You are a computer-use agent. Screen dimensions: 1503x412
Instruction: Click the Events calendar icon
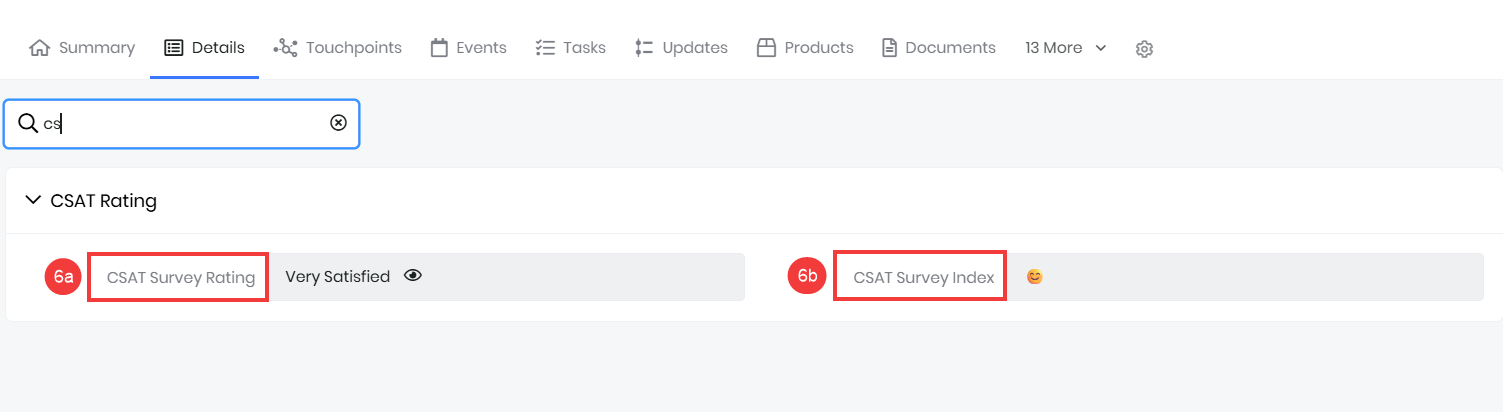439,48
